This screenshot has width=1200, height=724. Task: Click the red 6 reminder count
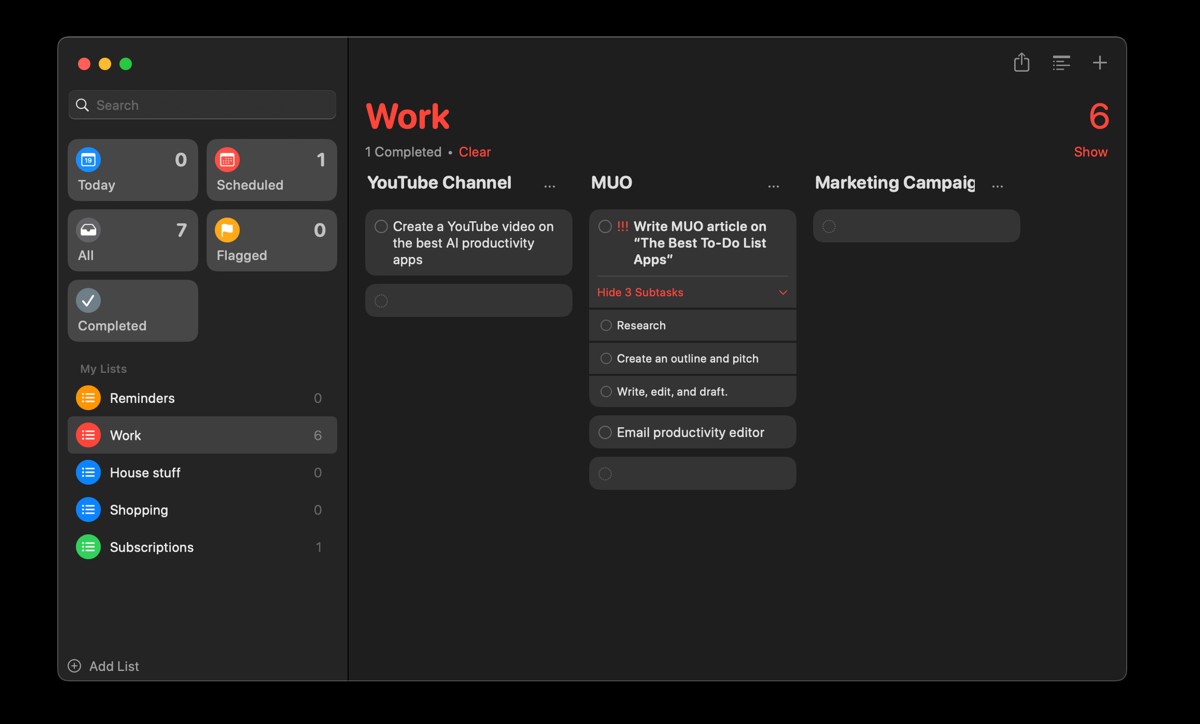coord(1099,117)
